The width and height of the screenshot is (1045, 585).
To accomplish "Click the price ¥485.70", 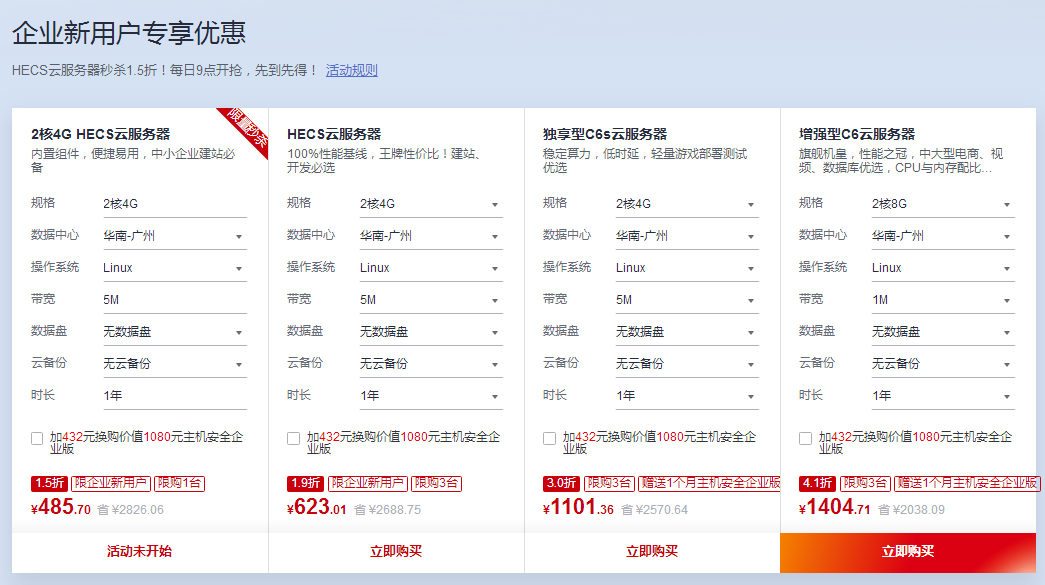I will coord(61,508).
